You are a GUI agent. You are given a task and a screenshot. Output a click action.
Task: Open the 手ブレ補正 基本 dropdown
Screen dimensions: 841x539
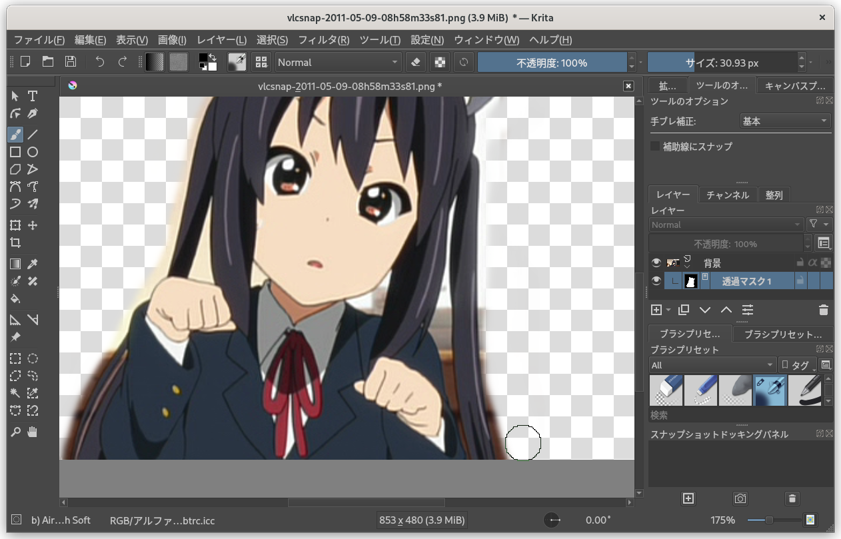pyautogui.click(x=785, y=121)
